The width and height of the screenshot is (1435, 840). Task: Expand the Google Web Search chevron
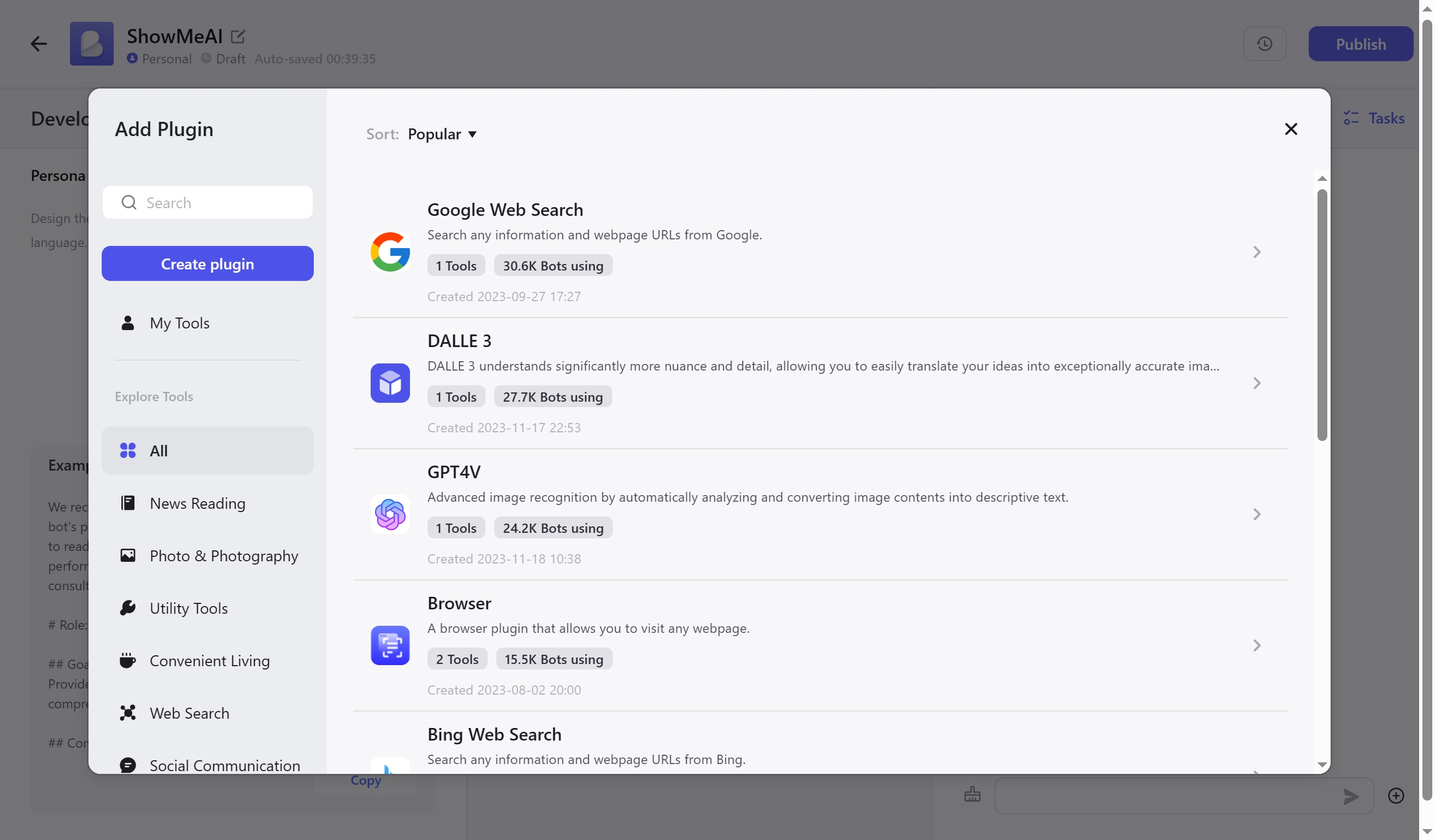[1256, 251]
